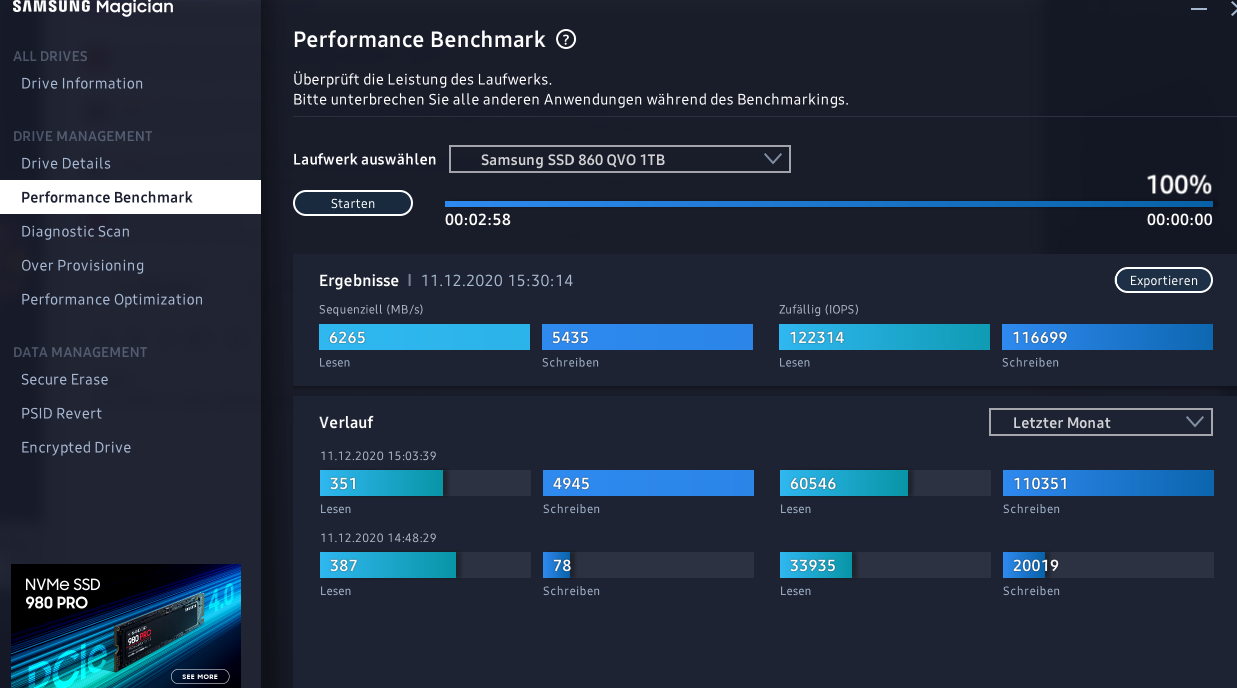Expand the Letzter Monat history filter
Screen dimensions: 1237x688
(x=1100, y=422)
